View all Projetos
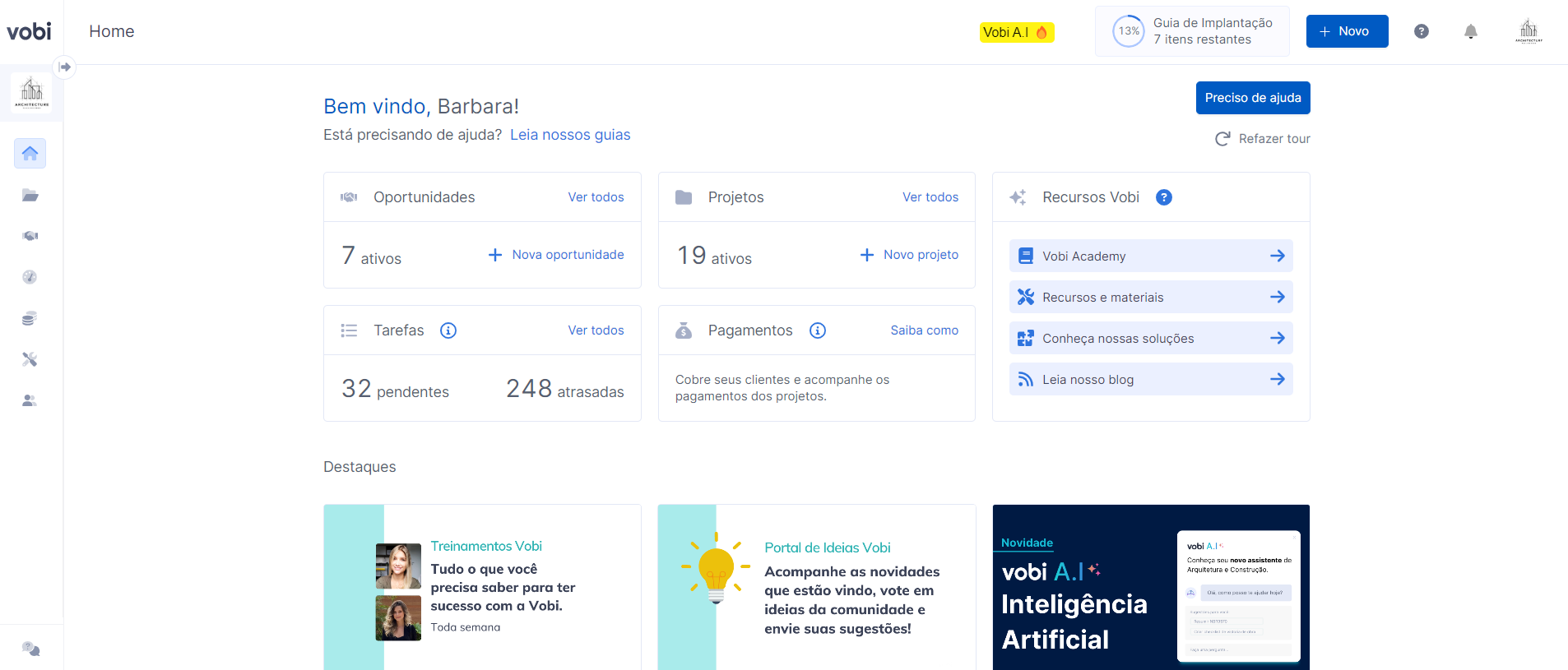 tap(930, 197)
